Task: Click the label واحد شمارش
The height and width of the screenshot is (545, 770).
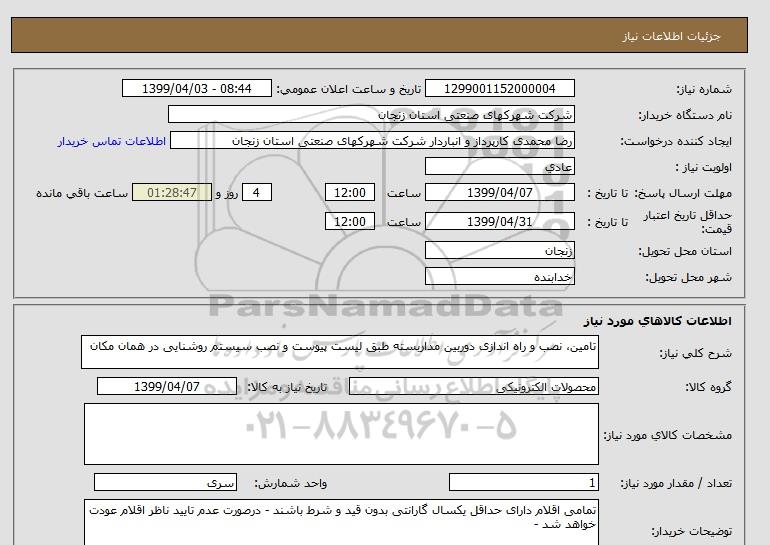Action: [x=291, y=483]
